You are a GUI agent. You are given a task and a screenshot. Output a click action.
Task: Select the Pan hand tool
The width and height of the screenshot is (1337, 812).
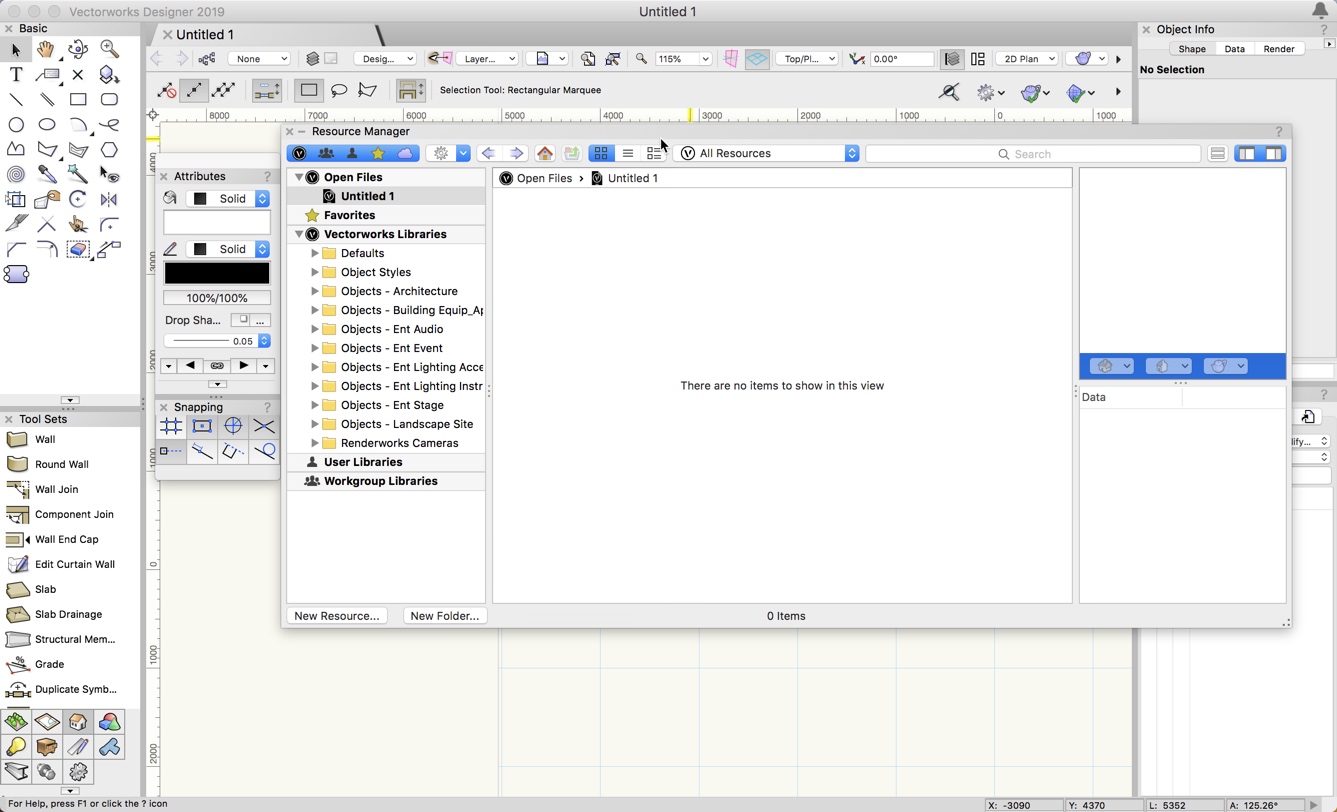(x=46, y=49)
